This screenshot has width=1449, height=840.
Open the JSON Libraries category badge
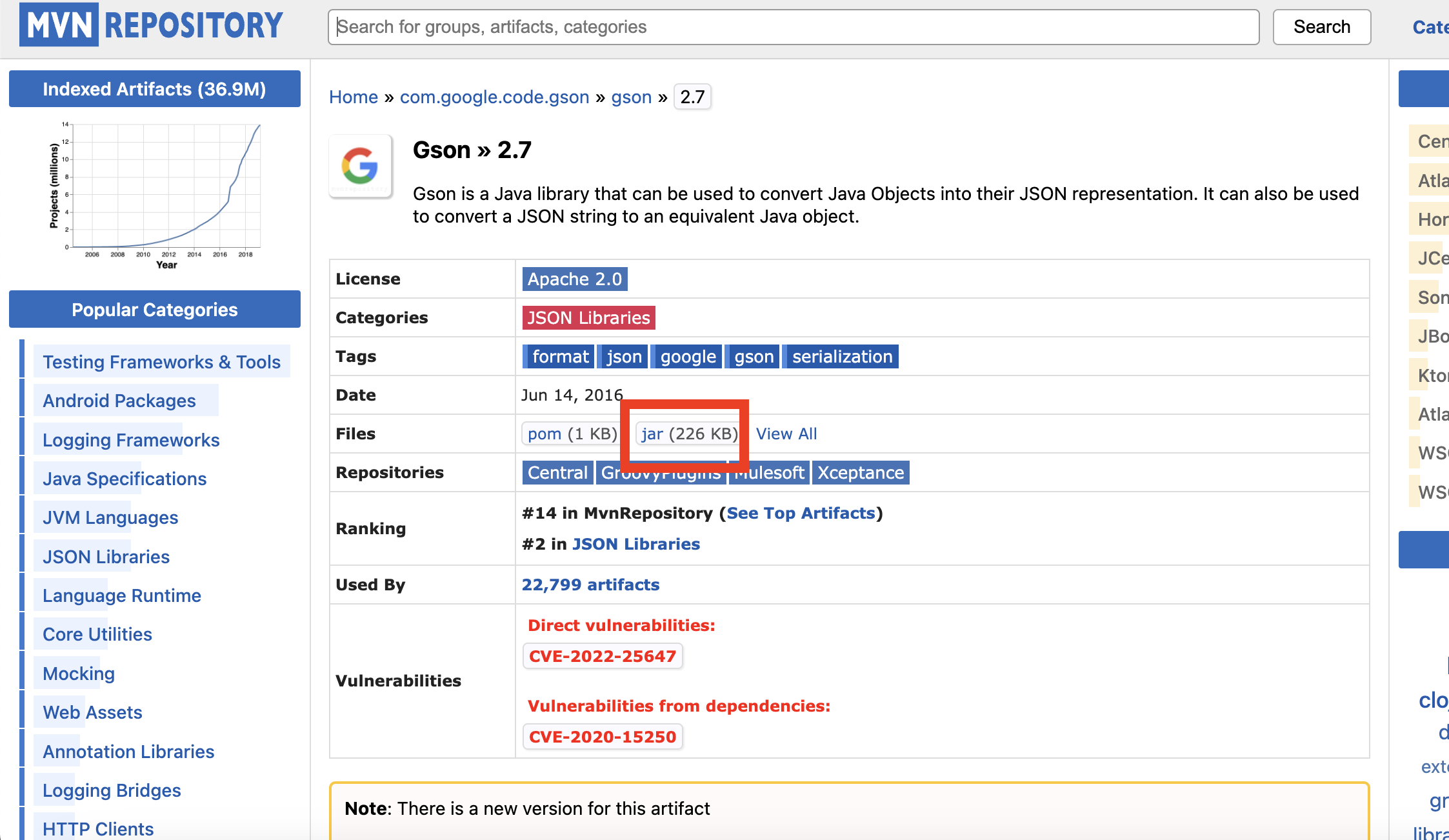[588, 317]
